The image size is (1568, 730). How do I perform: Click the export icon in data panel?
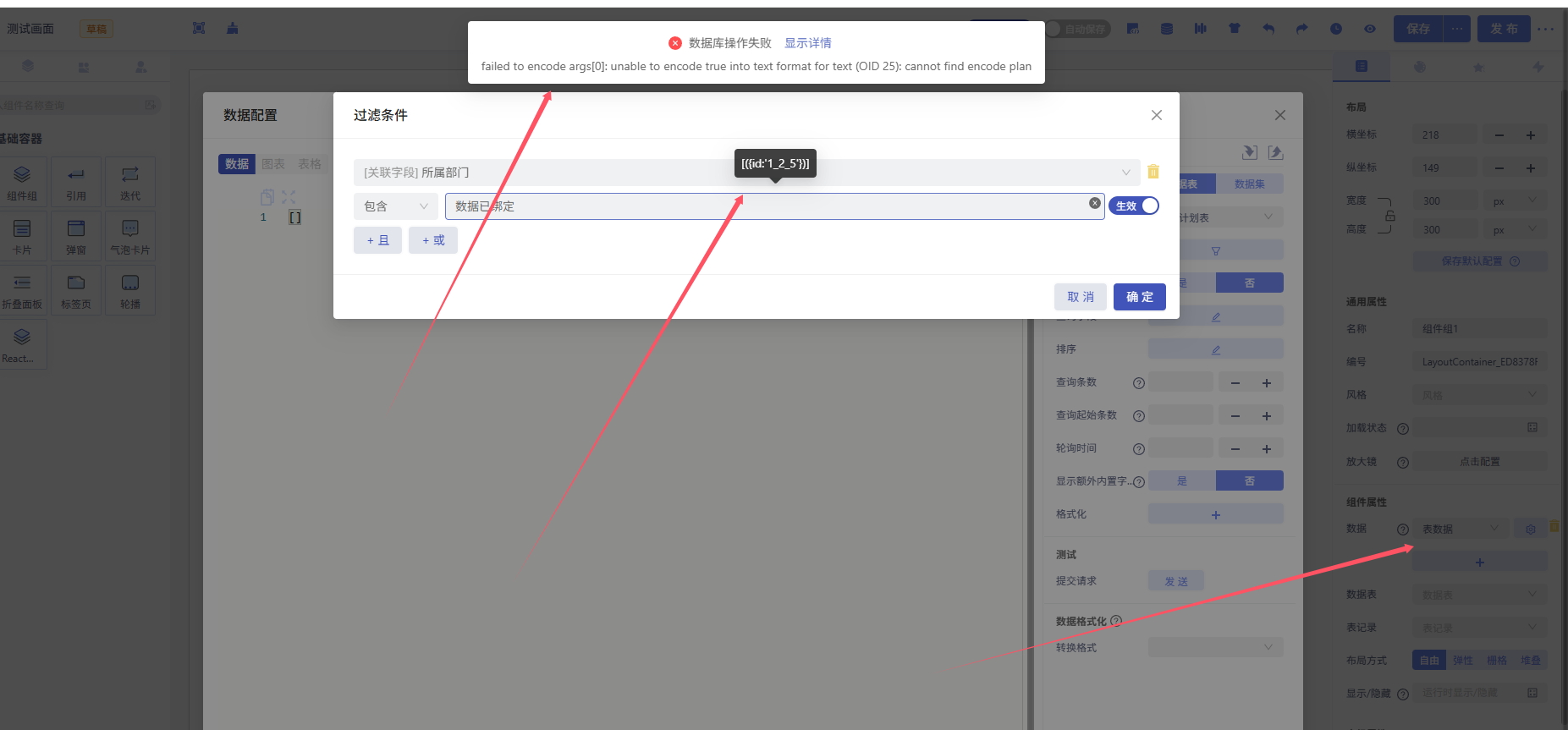click(x=1275, y=152)
